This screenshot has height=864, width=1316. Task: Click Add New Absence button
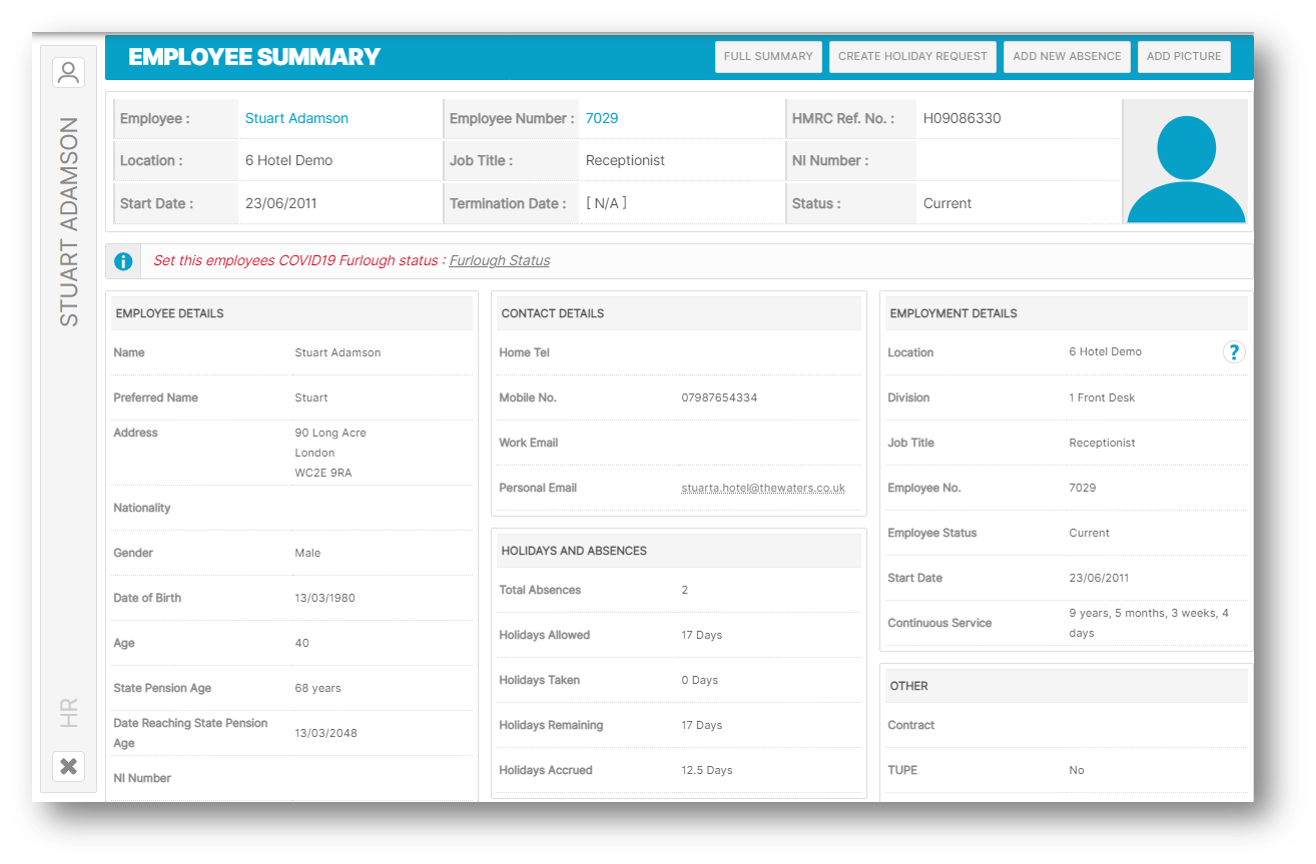(1066, 57)
